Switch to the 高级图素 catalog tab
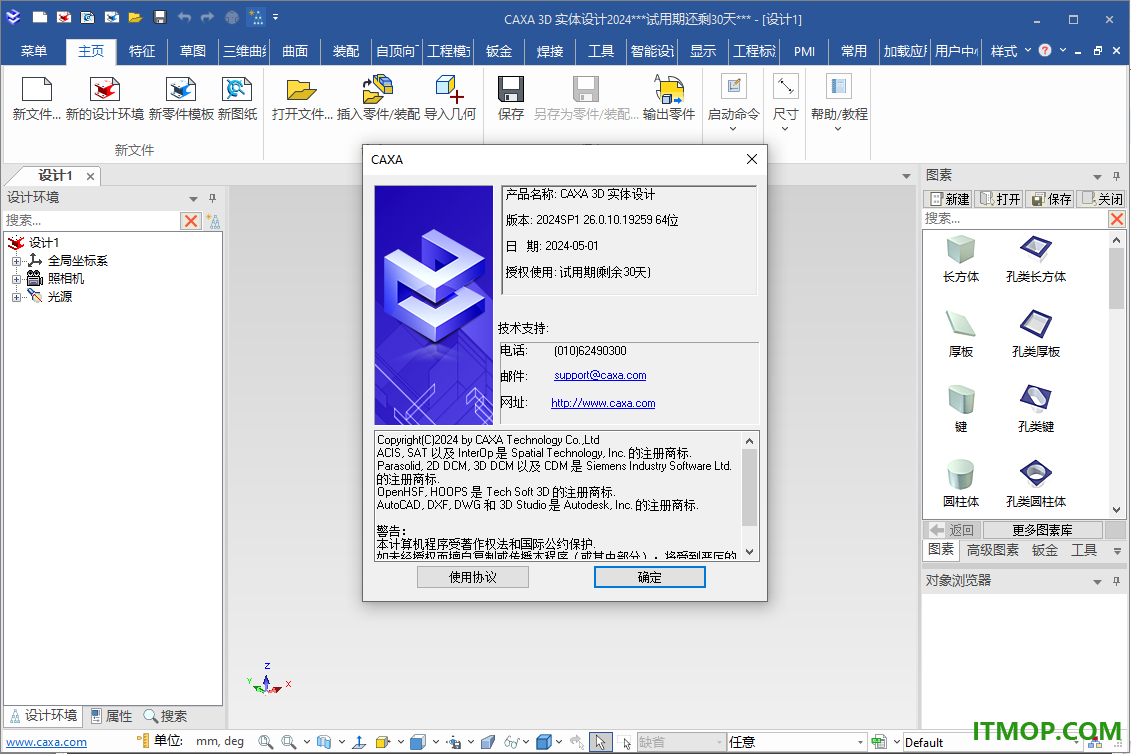 [993, 551]
